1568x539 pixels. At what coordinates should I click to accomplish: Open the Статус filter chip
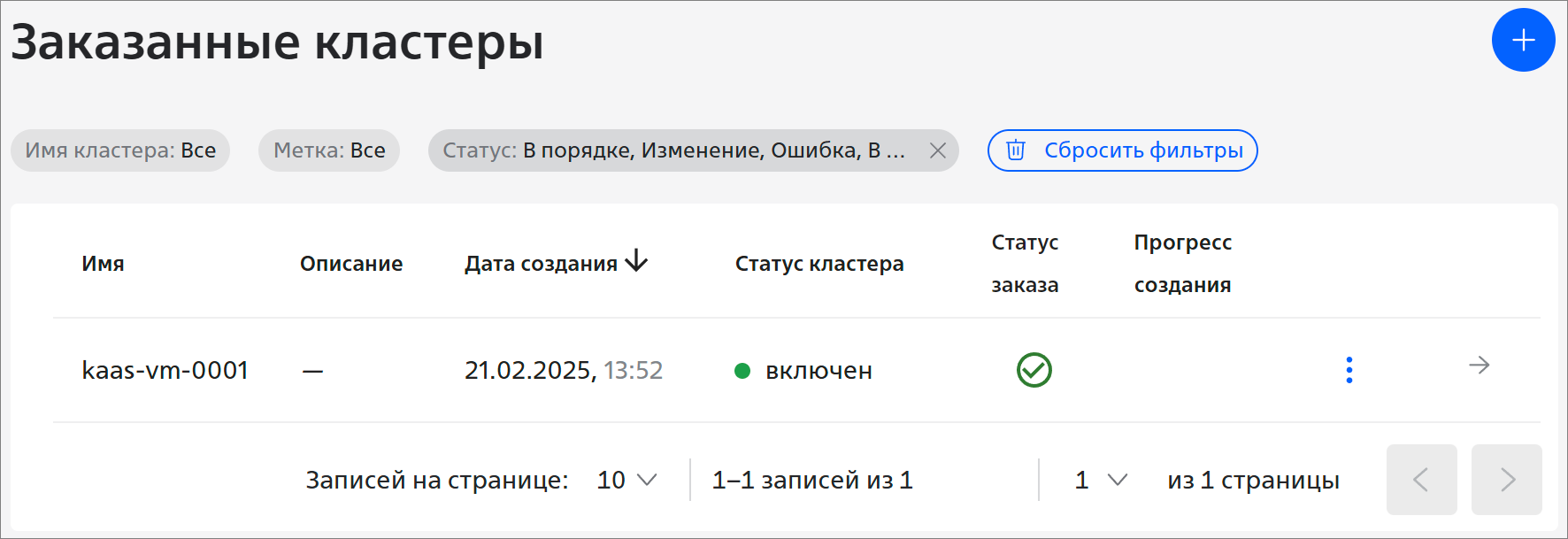coord(674,150)
